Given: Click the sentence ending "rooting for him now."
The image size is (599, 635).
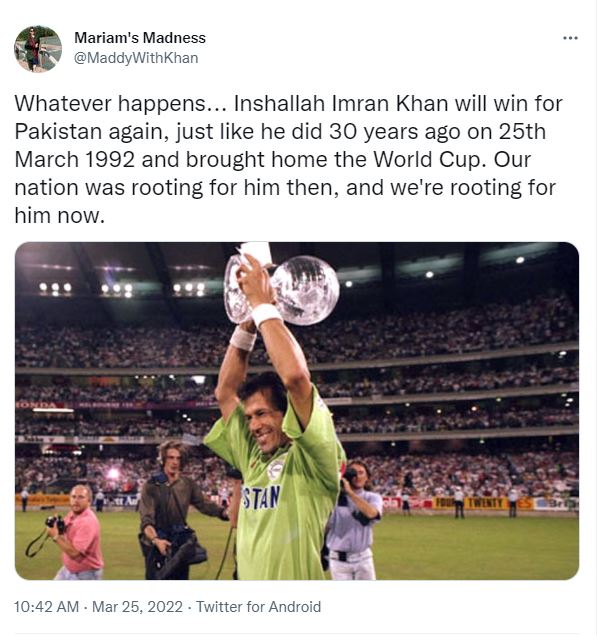Looking at the screenshot, I should click(x=285, y=188).
